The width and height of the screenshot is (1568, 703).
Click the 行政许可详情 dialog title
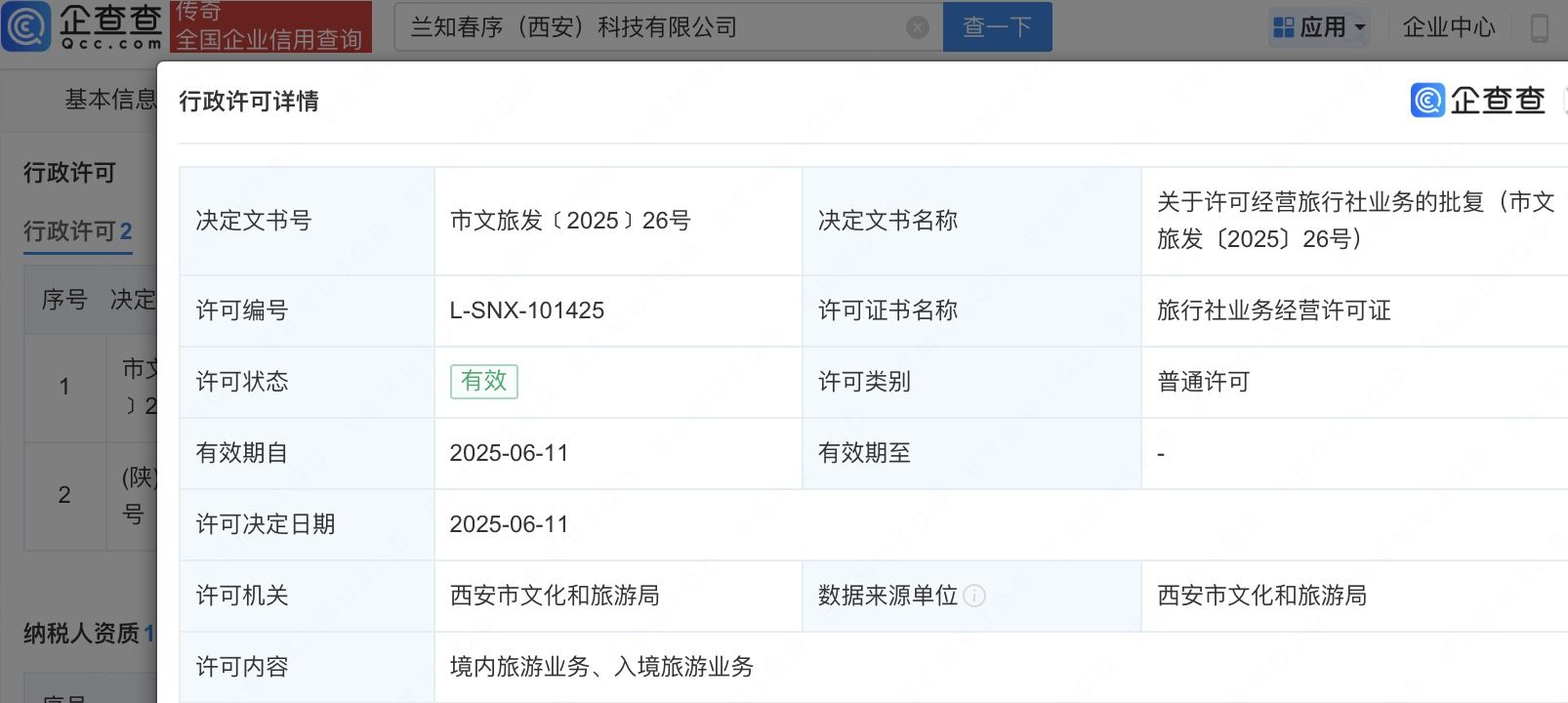click(249, 102)
